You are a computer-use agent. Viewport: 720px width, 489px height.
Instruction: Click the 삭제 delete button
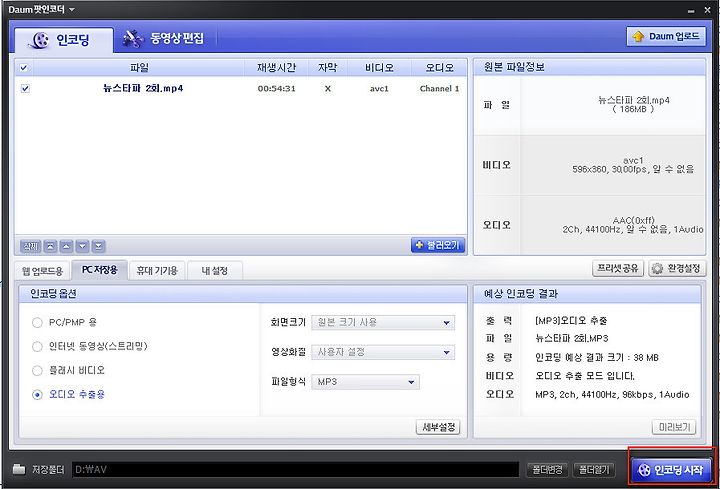[30, 247]
